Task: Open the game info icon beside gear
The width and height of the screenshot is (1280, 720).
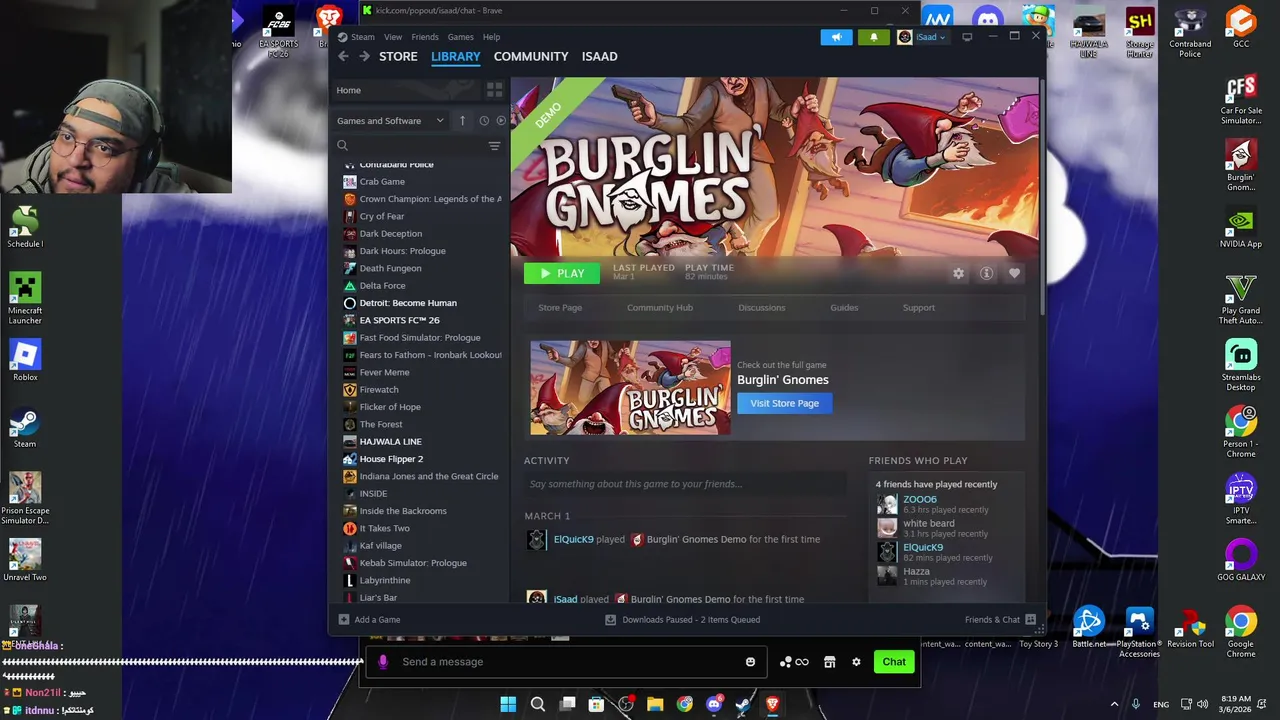Action: click(x=986, y=273)
